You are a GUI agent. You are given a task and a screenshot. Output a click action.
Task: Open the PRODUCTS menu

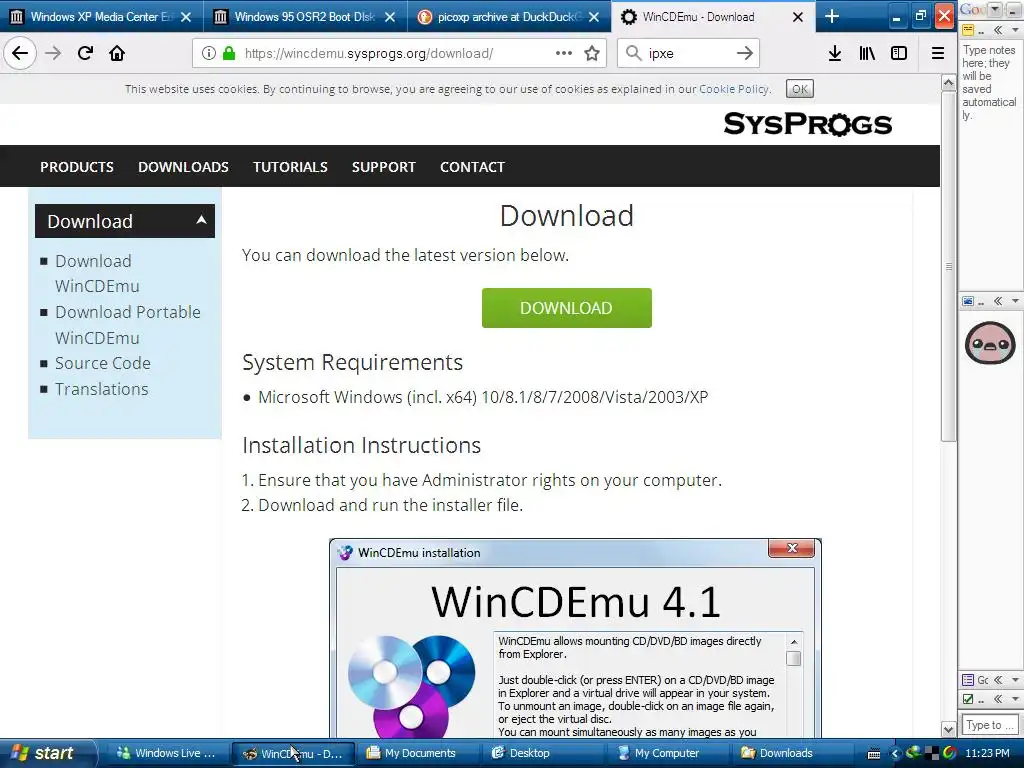[77, 167]
